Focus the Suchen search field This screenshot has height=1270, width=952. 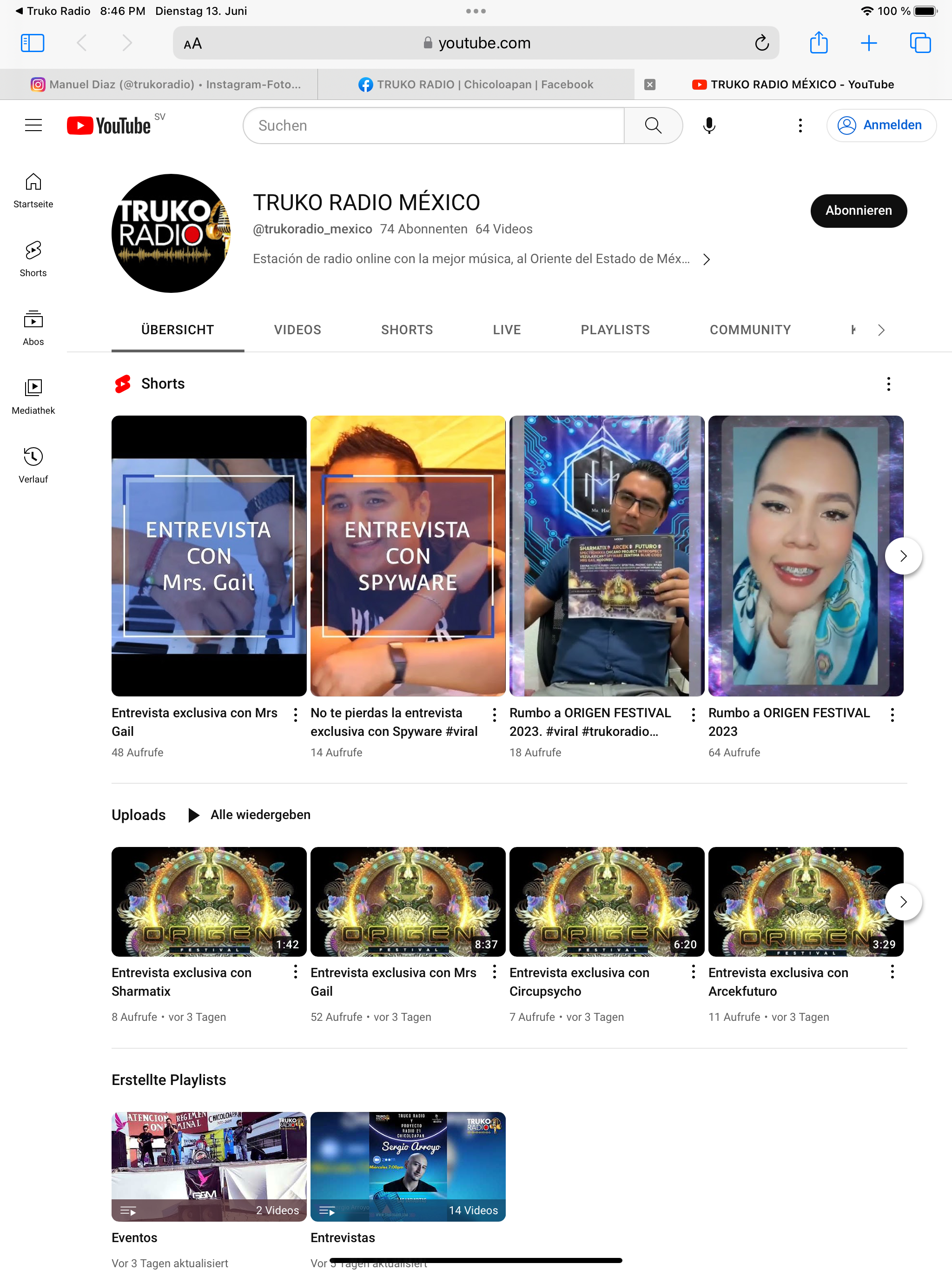coord(433,125)
